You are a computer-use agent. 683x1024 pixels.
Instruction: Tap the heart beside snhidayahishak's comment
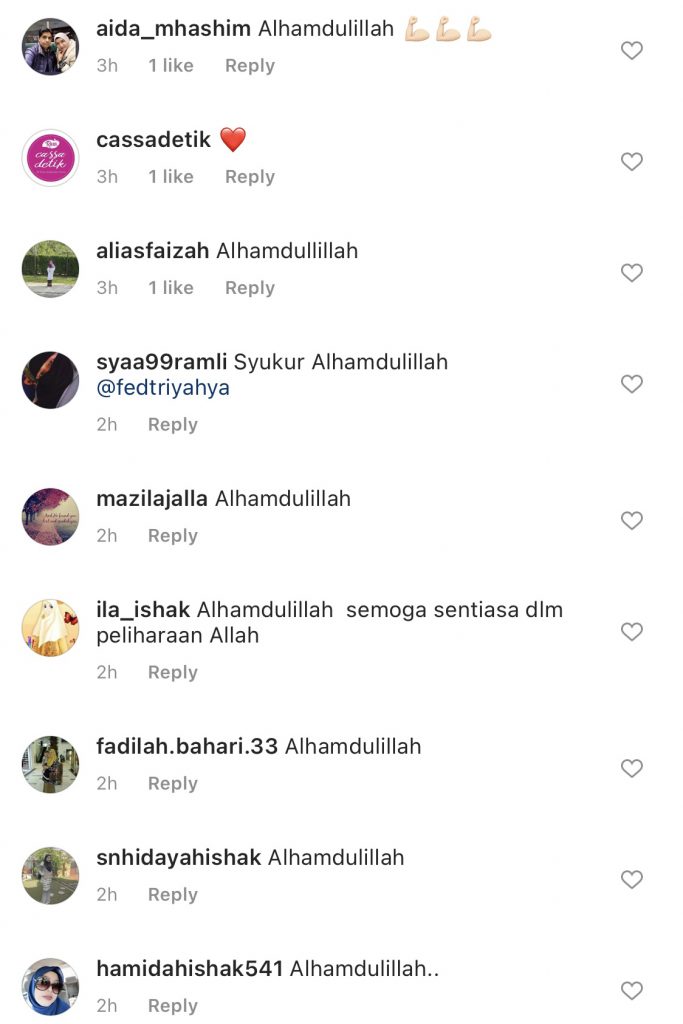point(631,879)
